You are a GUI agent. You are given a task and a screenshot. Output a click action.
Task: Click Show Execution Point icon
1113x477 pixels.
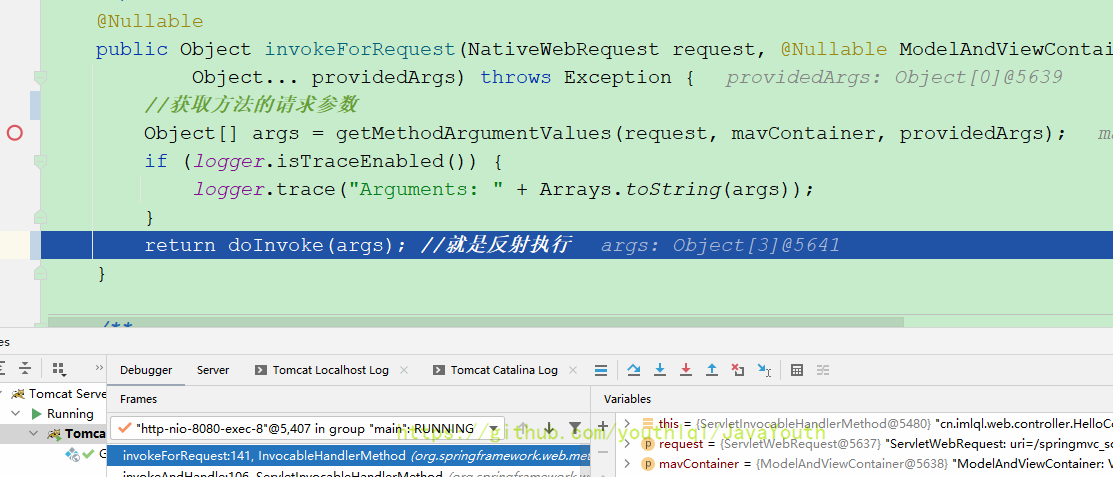[x=601, y=370]
